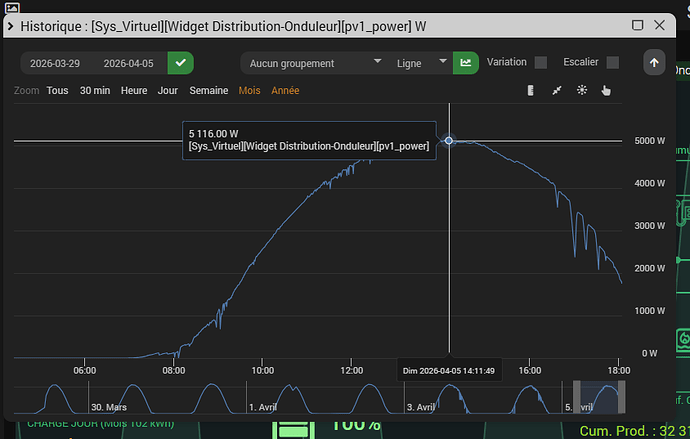The image size is (690, 439).
Task: Zoom to 30 min range
Action: [x=95, y=90]
